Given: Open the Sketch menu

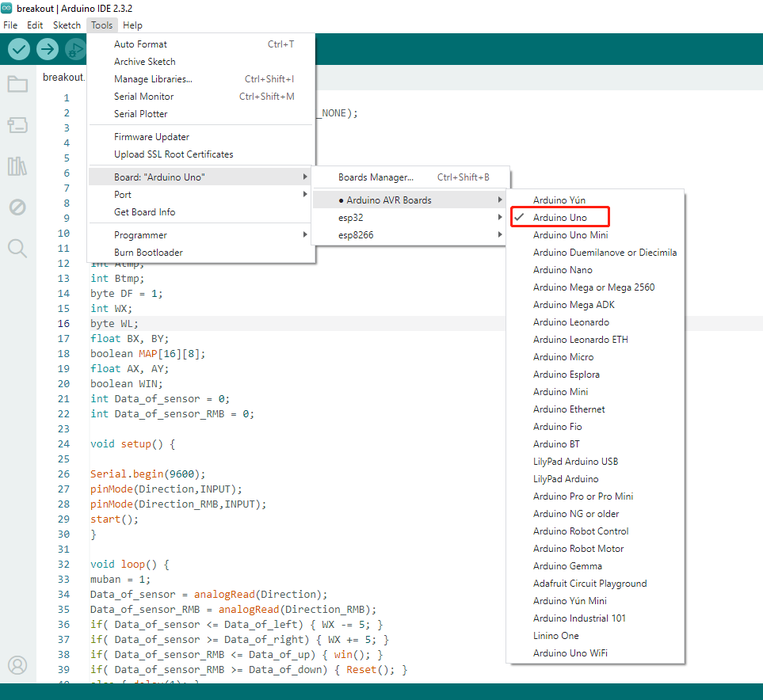Looking at the screenshot, I should [x=67, y=25].
